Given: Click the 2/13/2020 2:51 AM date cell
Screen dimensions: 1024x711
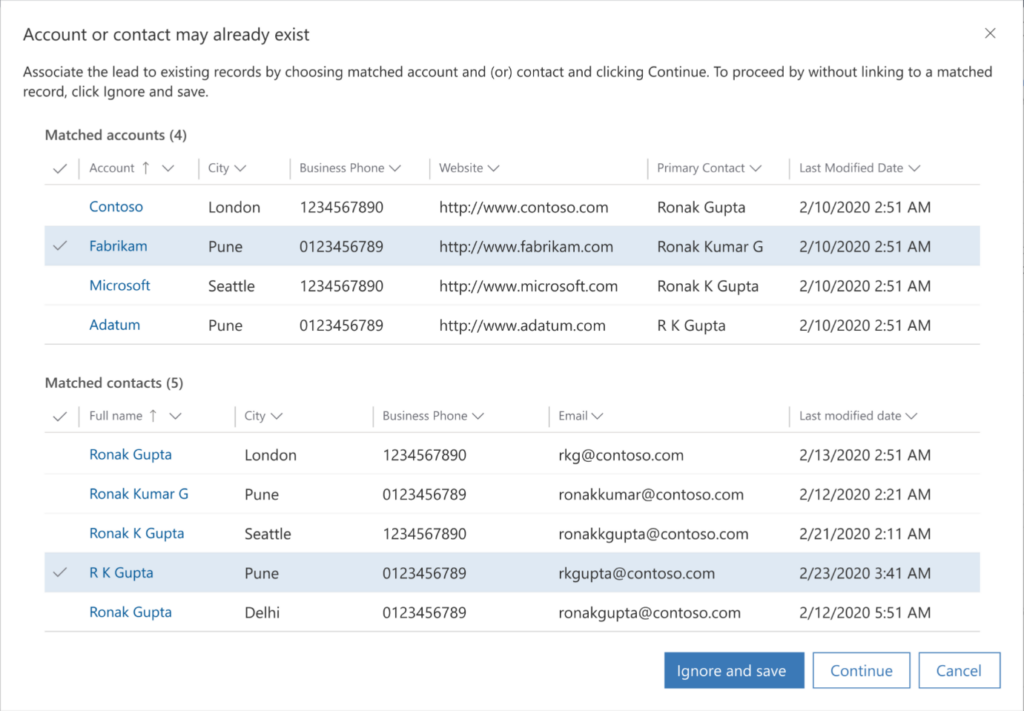Looking at the screenshot, I should [865, 455].
